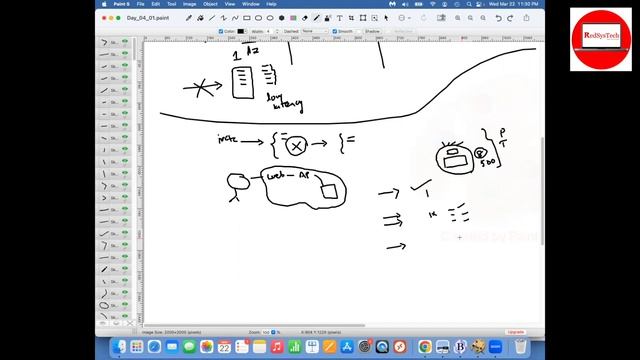Open the File menu
Screen dimensions: 640x360
140,4
